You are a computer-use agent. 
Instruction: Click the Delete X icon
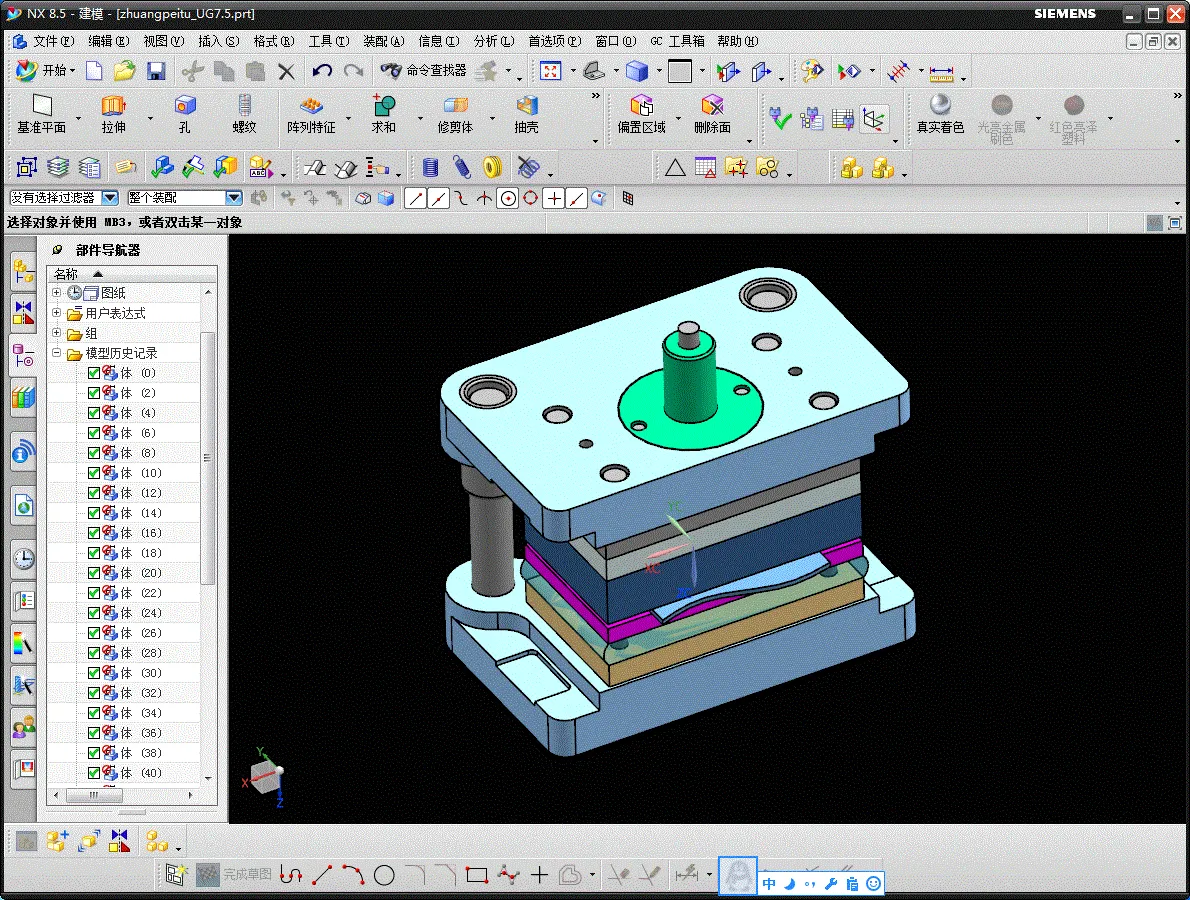coord(286,72)
